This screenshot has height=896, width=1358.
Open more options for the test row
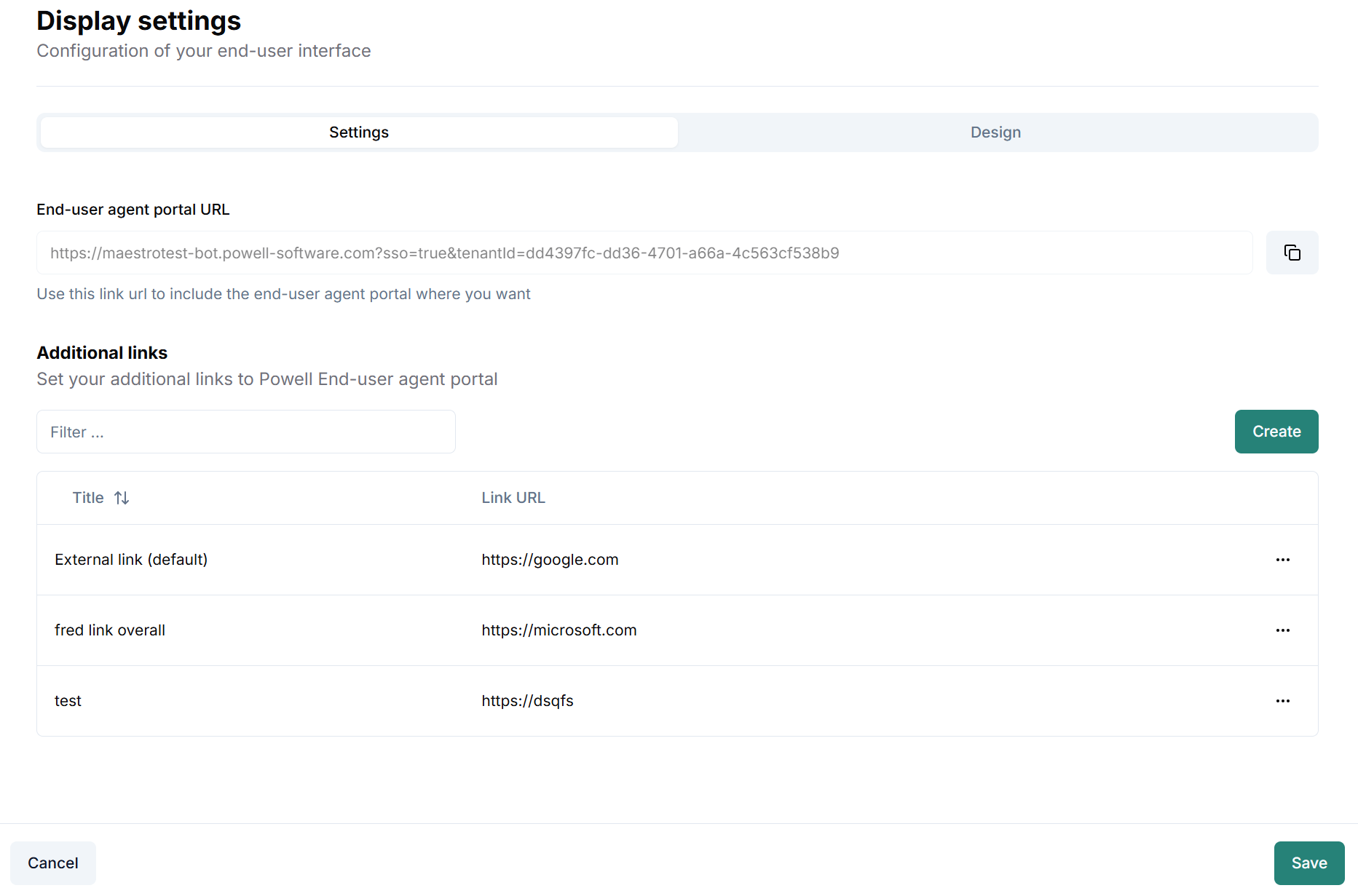tap(1283, 701)
